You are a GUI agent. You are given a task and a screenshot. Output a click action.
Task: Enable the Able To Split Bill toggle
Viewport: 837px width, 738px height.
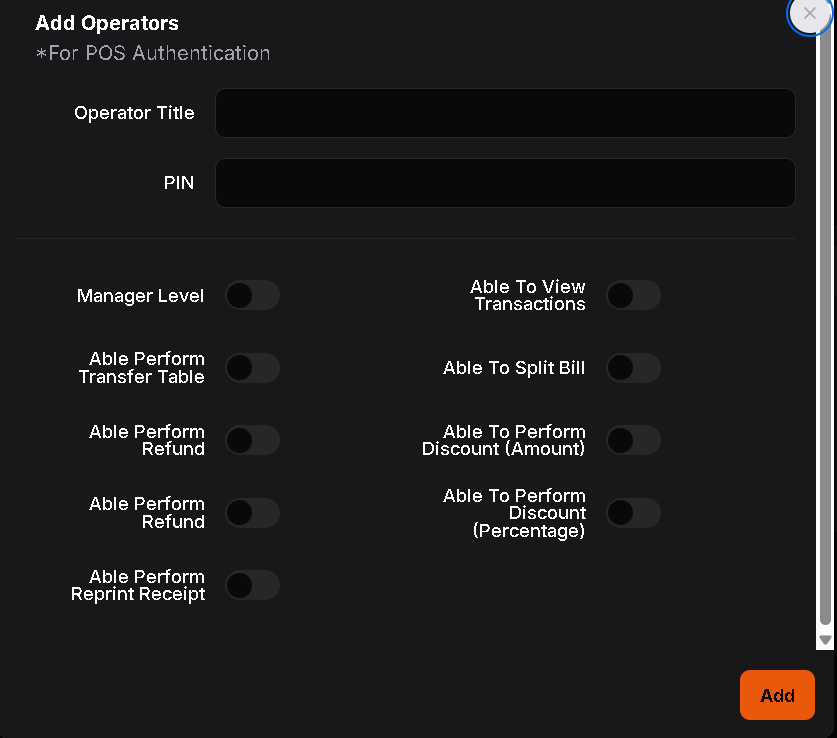click(x=634, y=368)
